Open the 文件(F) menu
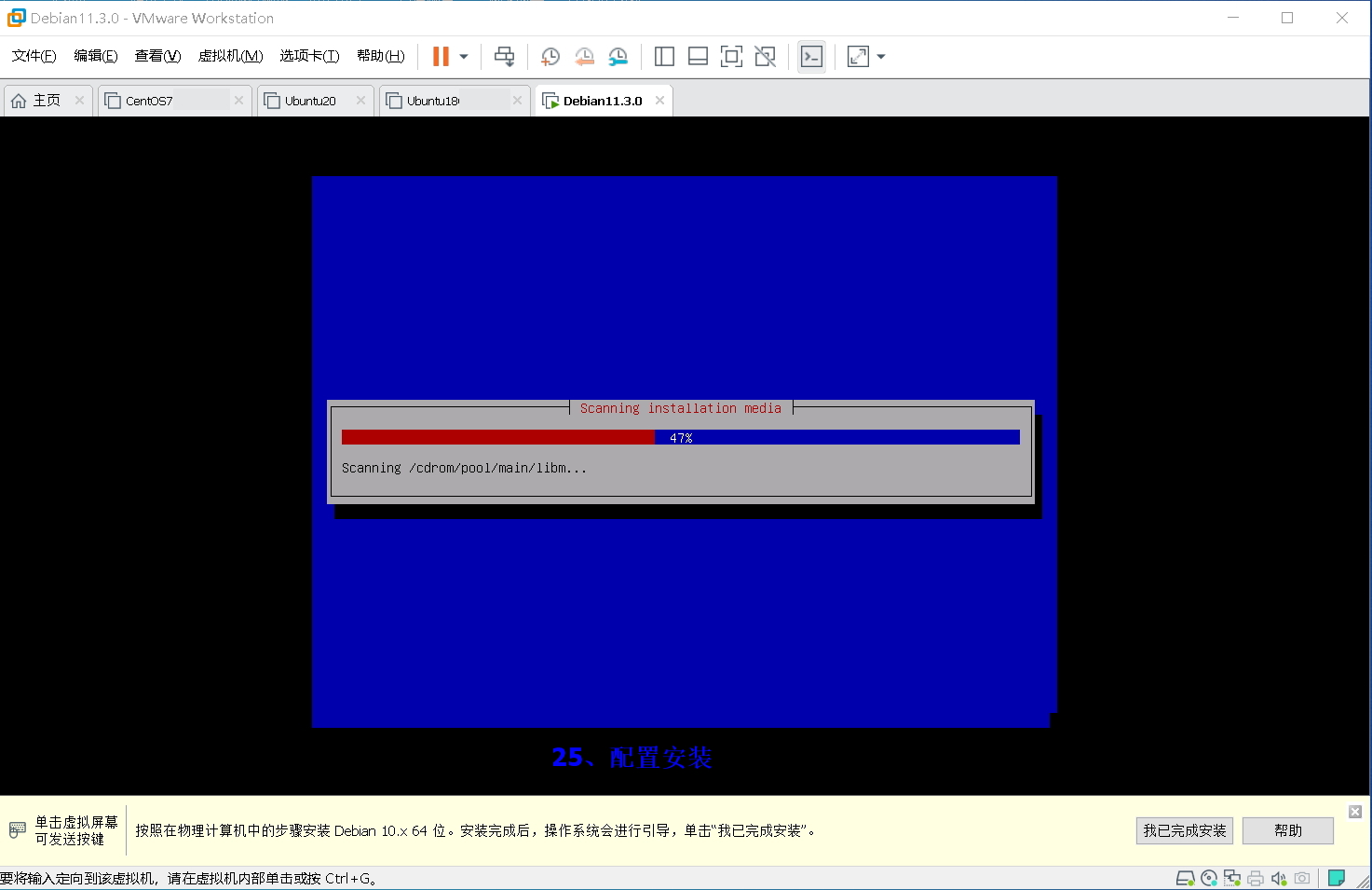The image size is (1372, 890). click(34, 56)
